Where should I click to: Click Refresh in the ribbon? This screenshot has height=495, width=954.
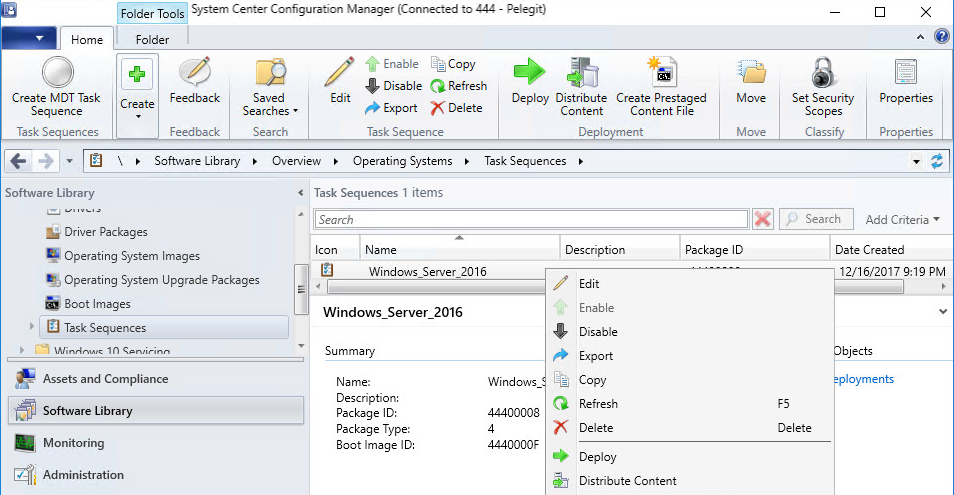459,86
